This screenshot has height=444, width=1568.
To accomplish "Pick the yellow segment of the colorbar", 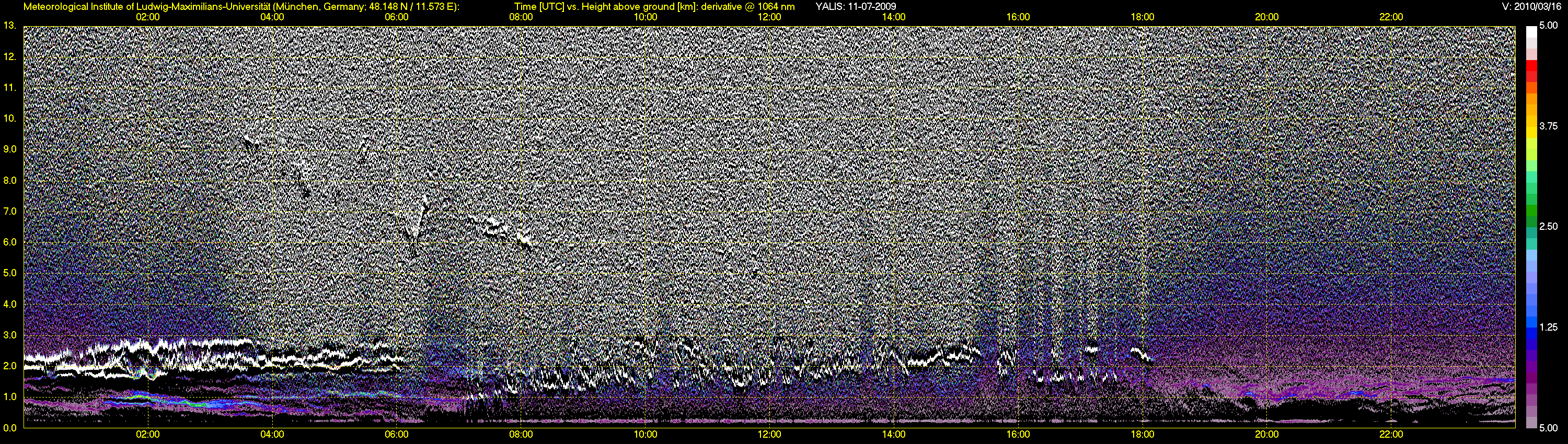I will pos(1531,133).
